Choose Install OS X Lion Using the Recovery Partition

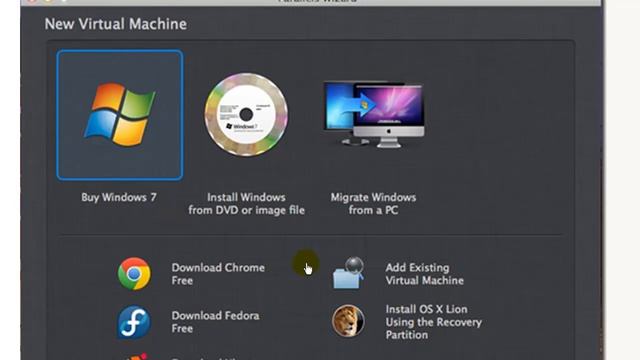[433, 322]
